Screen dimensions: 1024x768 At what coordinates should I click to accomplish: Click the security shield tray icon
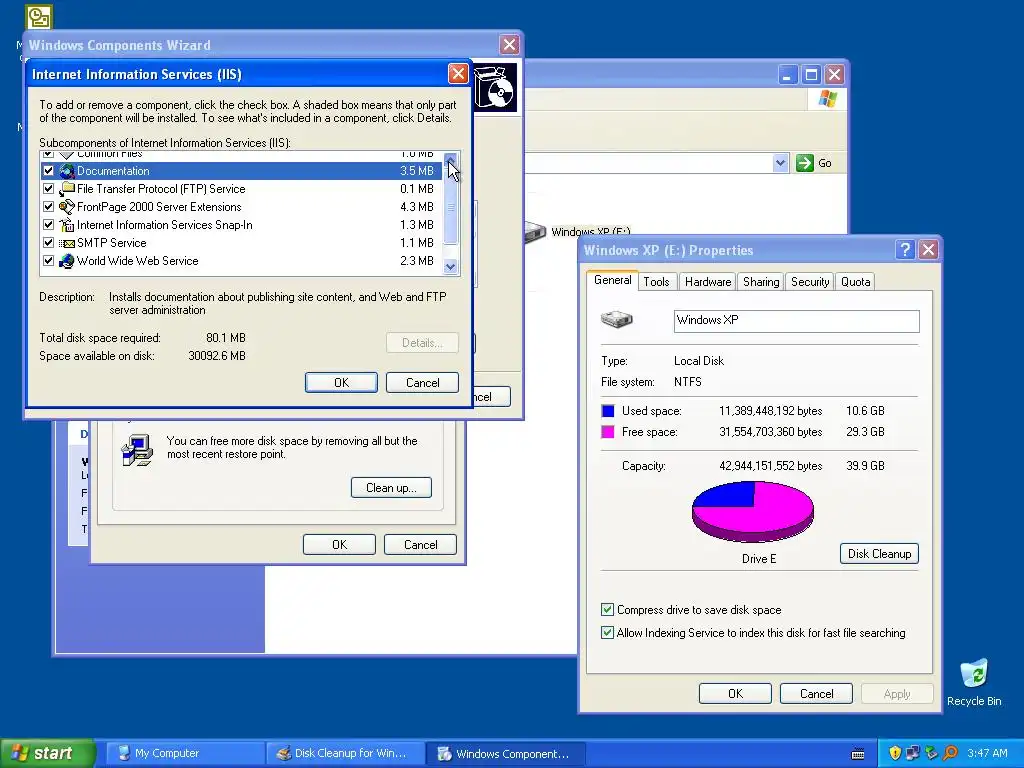pyautogui.click(x=895, y=753)
